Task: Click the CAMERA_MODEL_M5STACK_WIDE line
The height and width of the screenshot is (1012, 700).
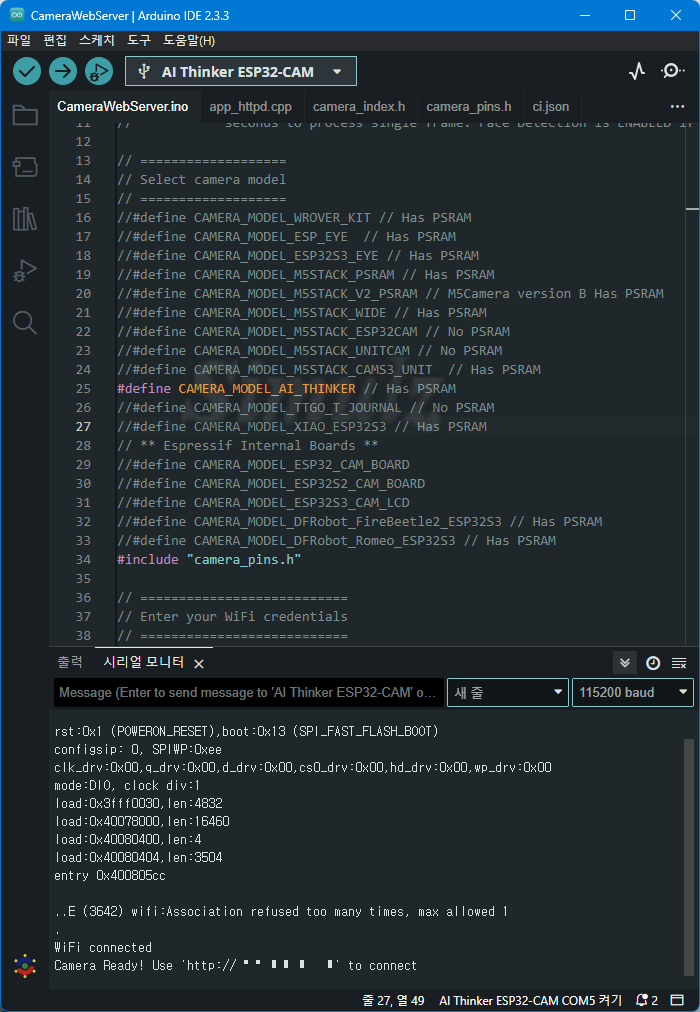Action: 302,312
